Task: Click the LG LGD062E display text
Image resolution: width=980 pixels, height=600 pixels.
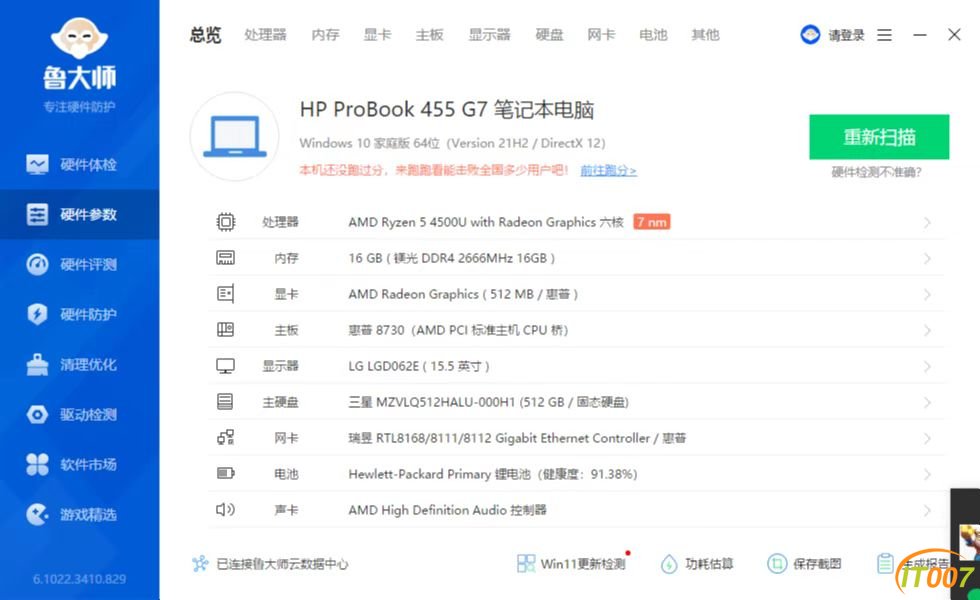Action: (419, 366)
